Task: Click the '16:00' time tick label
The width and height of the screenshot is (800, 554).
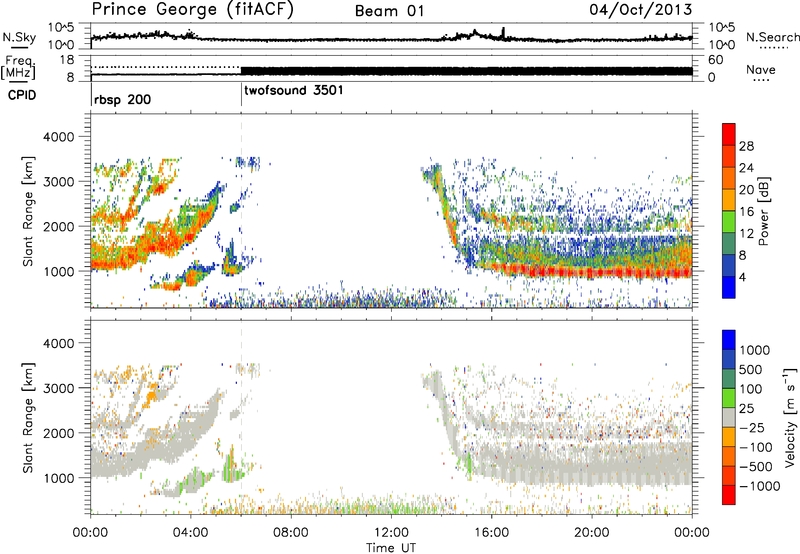Action: click(x=491, y=533)
